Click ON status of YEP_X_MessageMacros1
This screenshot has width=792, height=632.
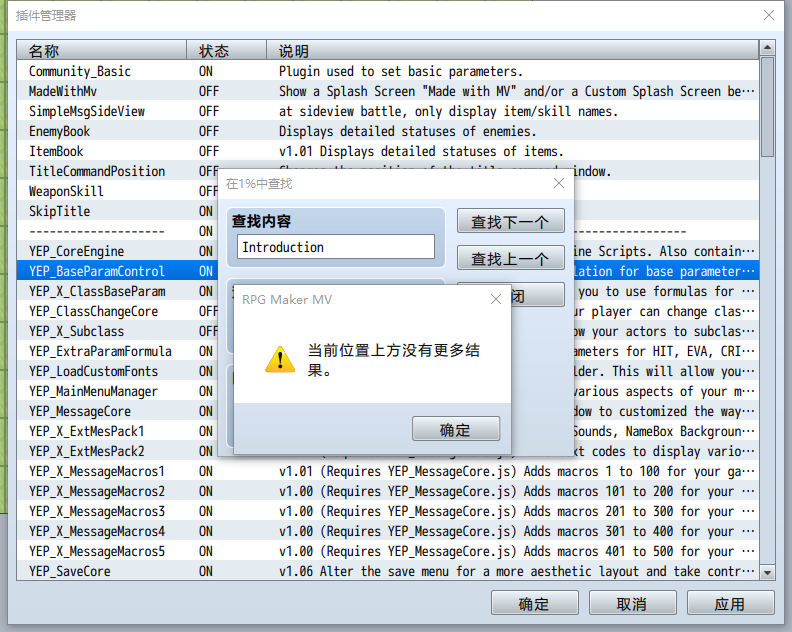(206, 471)
